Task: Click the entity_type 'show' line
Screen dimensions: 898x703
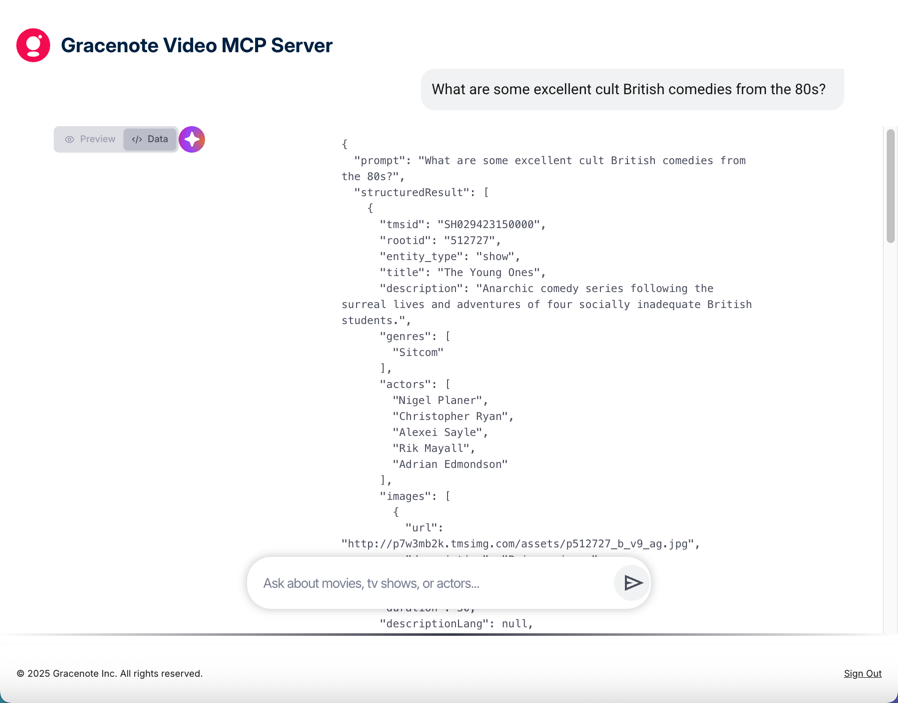Action: click(450, 256)
